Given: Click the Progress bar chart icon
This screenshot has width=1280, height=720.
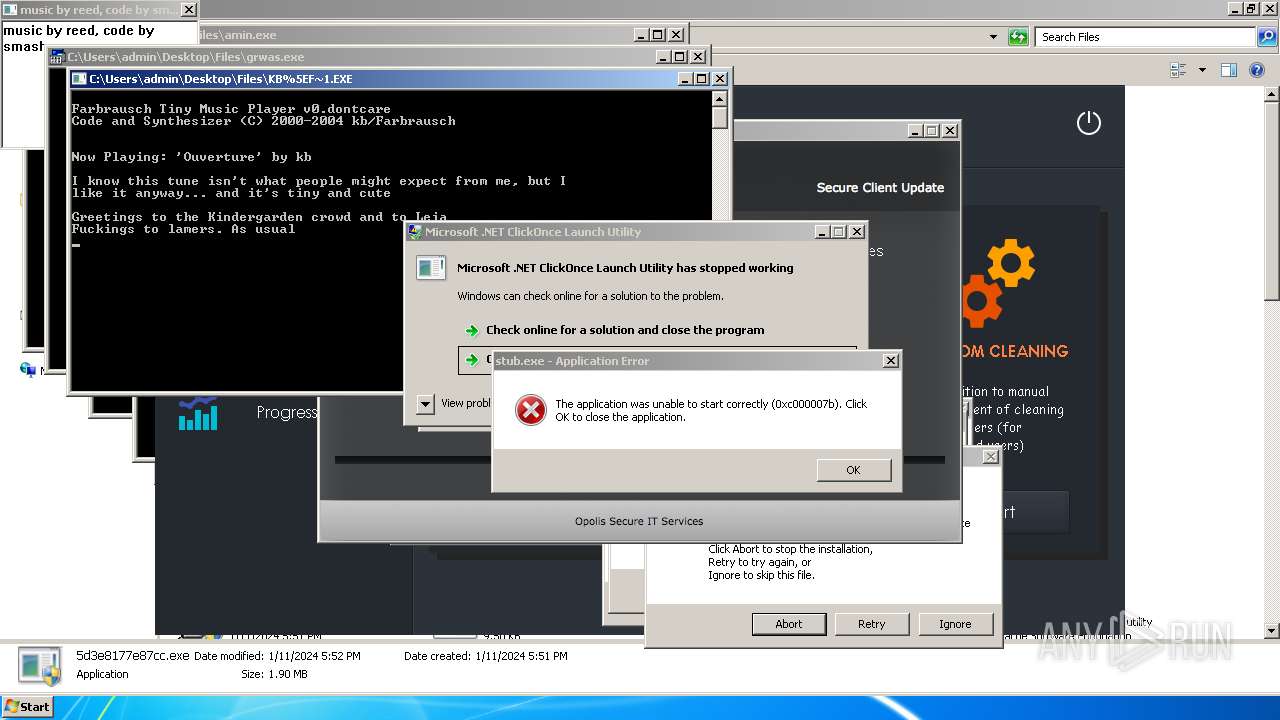Looking at the screenshot, I should (198, 413).
